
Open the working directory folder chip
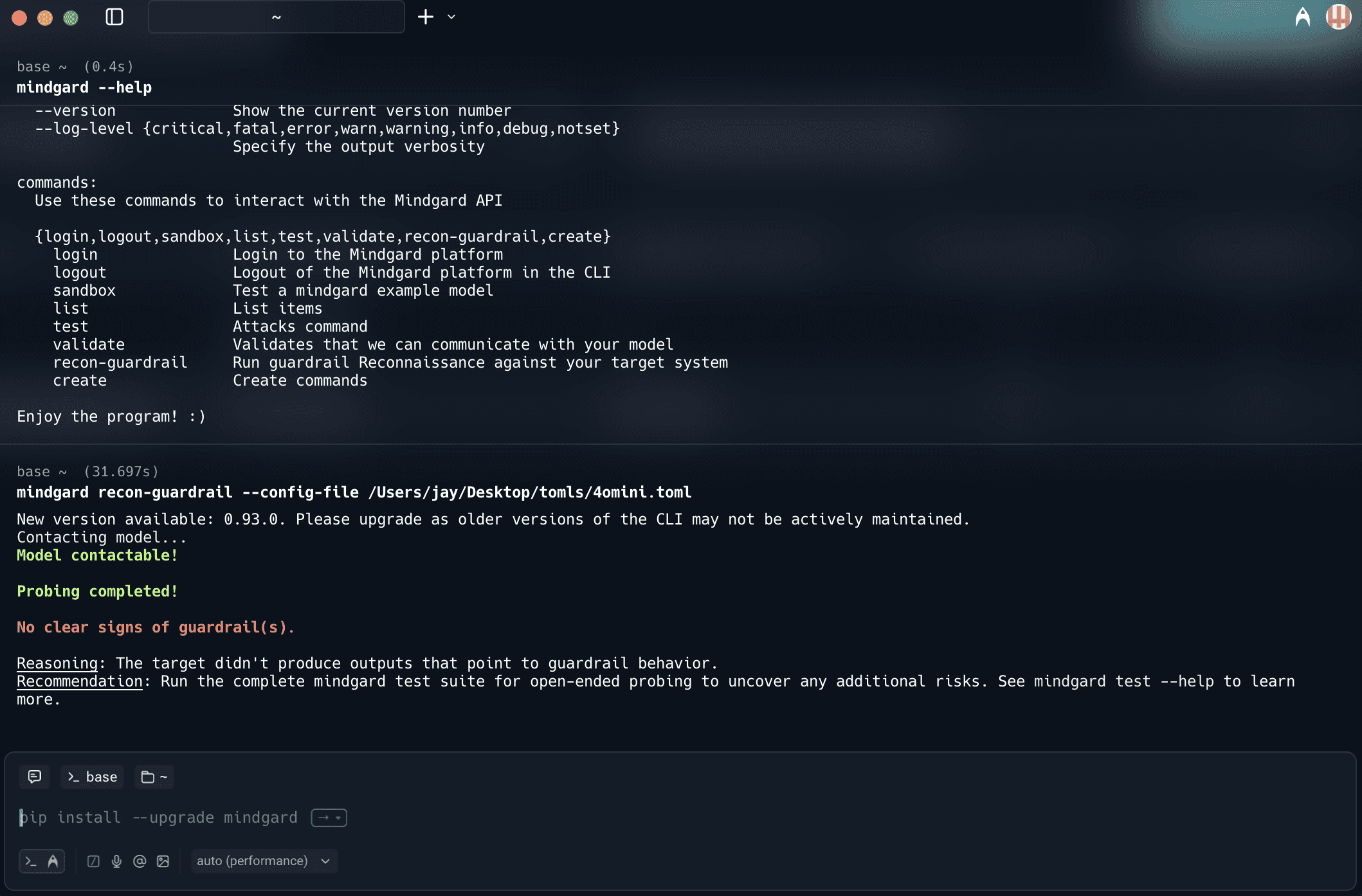point(154,776)
